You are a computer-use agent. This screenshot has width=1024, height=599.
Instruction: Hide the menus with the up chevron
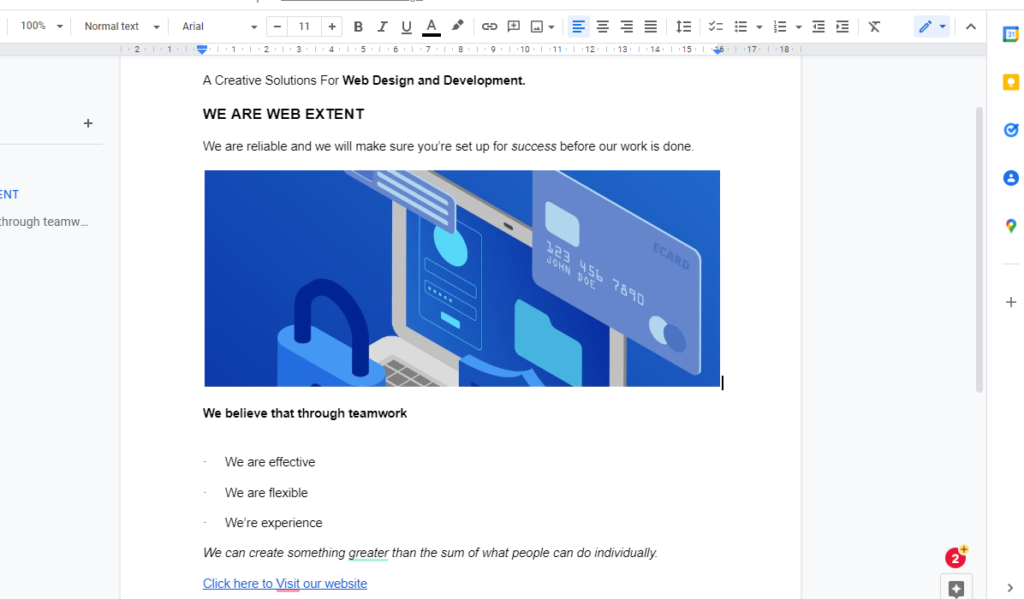pos(970,27)
